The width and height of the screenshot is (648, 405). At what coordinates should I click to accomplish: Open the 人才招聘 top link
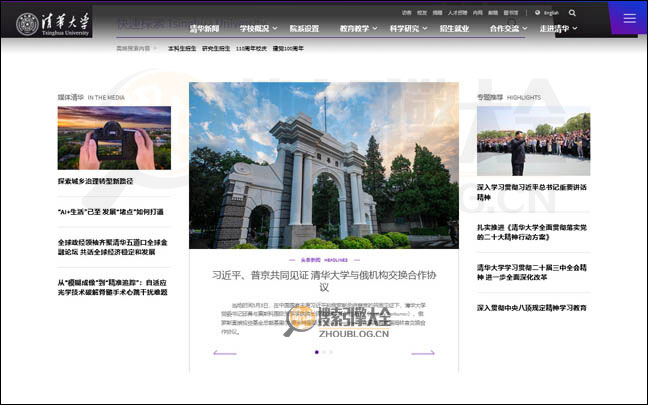(x=457, y=13)
